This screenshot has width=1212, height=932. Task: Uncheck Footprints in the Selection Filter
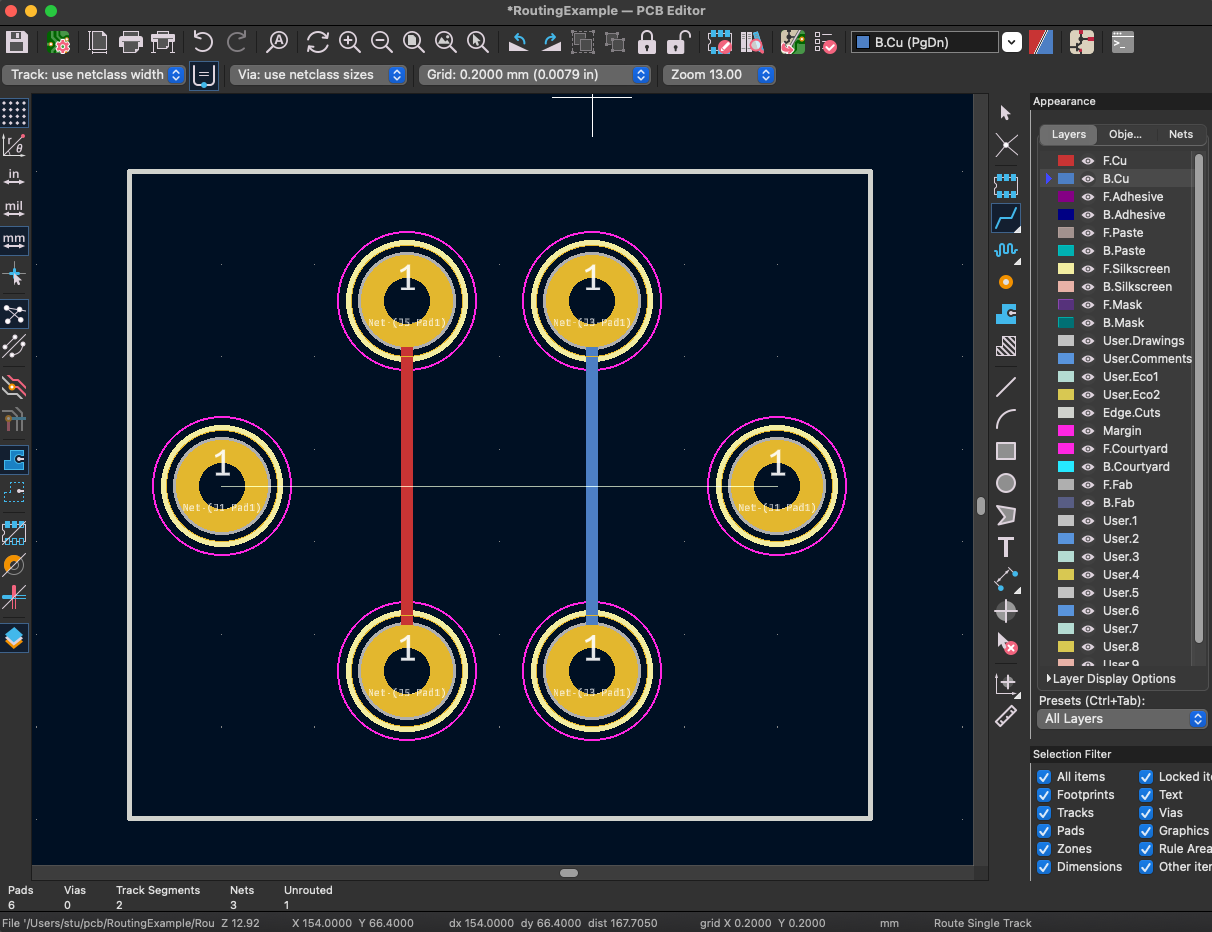pyautogui.click(x=1042, y=794)
